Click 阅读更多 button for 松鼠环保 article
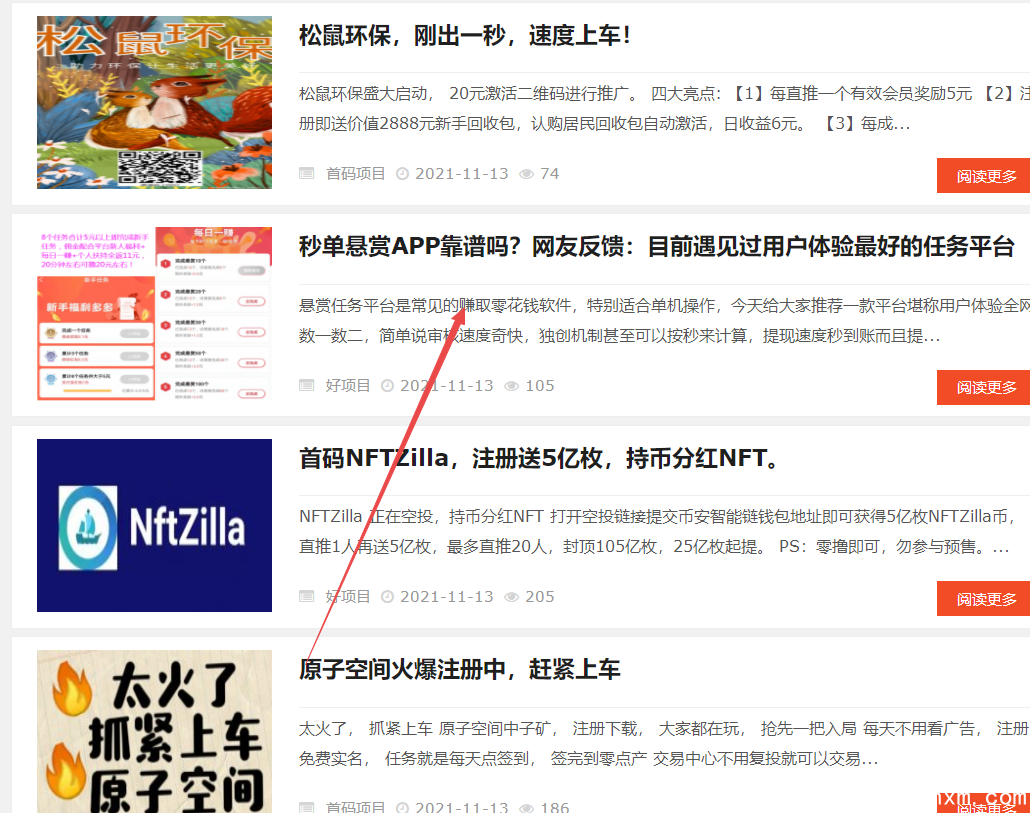1030x813 pixels. 983,175
